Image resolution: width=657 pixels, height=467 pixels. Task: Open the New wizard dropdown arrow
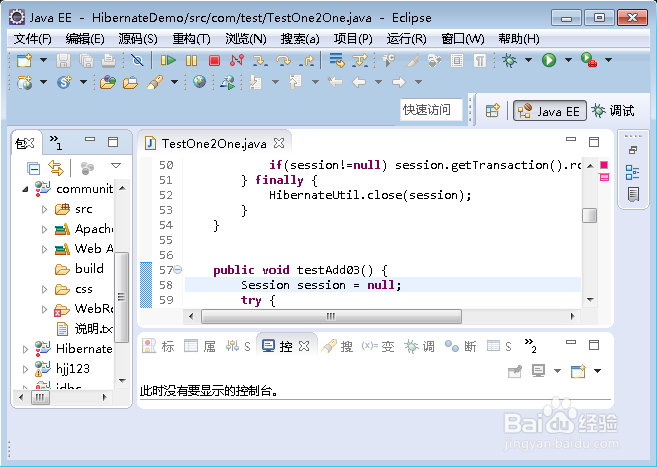point(43,60)
